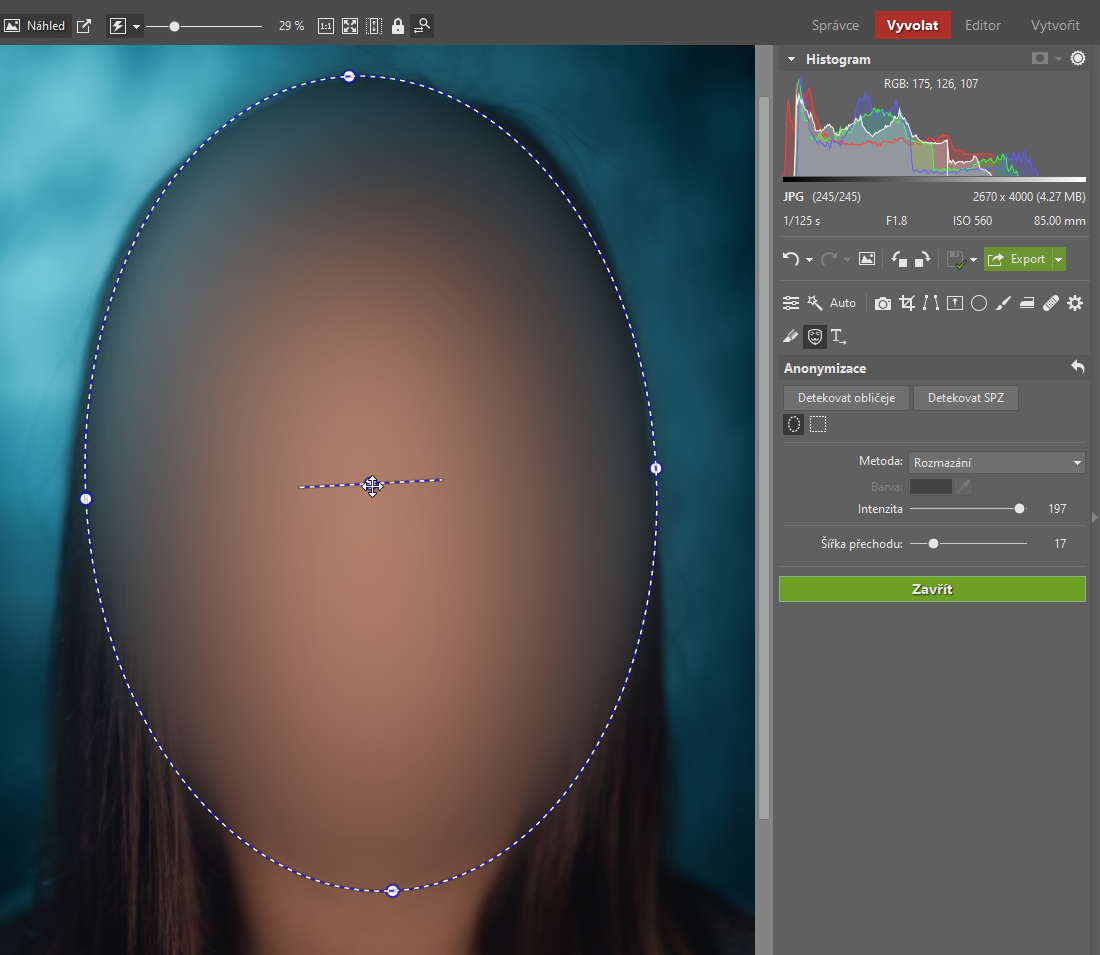This screenshot has height=955, width=1100.
Task: Expand the undo history dropdown arrow
Action: coord(809,260)
